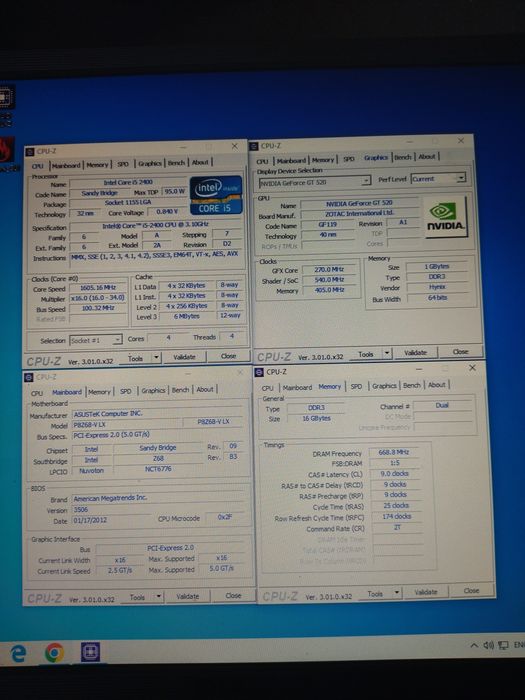Click the GFX Core clock value 270.0 MHz
The image size is (525, 700).
pos(329,270)
